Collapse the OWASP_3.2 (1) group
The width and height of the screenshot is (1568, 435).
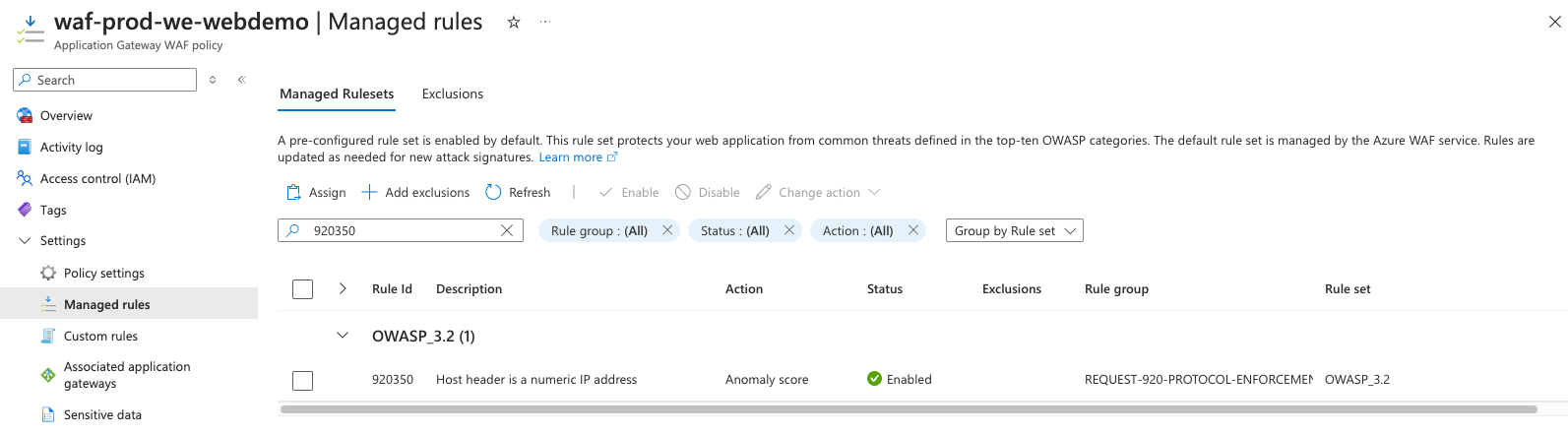click(343, 336)
